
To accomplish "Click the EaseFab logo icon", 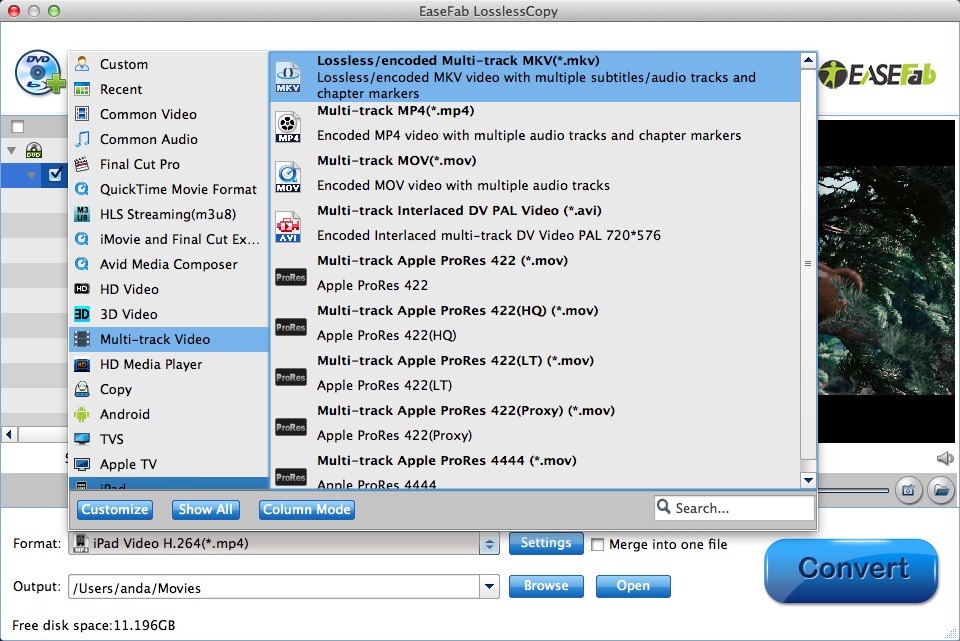I will pos(877,75).
